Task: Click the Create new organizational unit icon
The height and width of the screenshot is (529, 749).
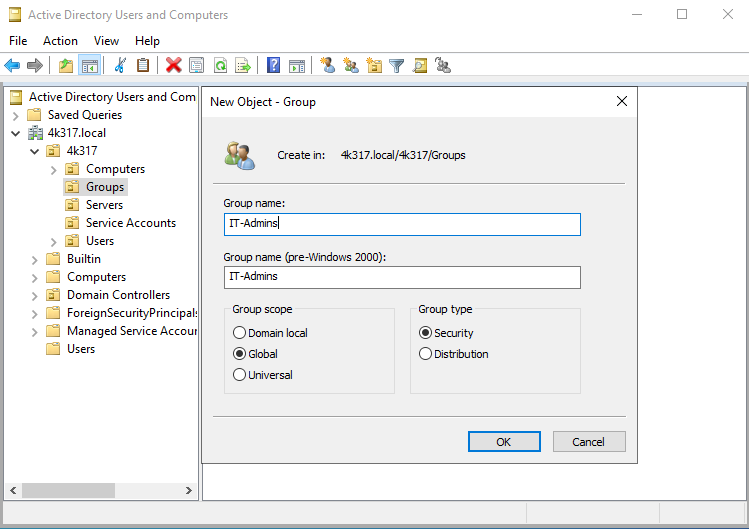Action: coord(374,65)
